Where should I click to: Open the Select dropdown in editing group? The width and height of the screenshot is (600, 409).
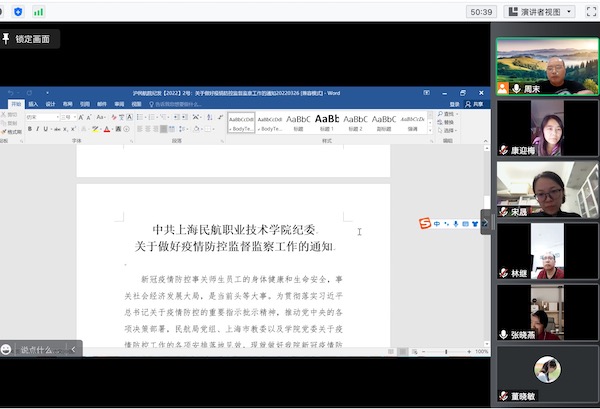448,130
